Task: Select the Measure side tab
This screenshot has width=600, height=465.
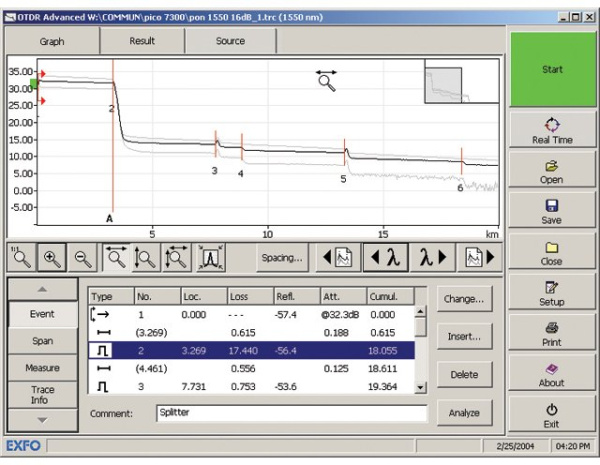Action: (x=42, y=368)
